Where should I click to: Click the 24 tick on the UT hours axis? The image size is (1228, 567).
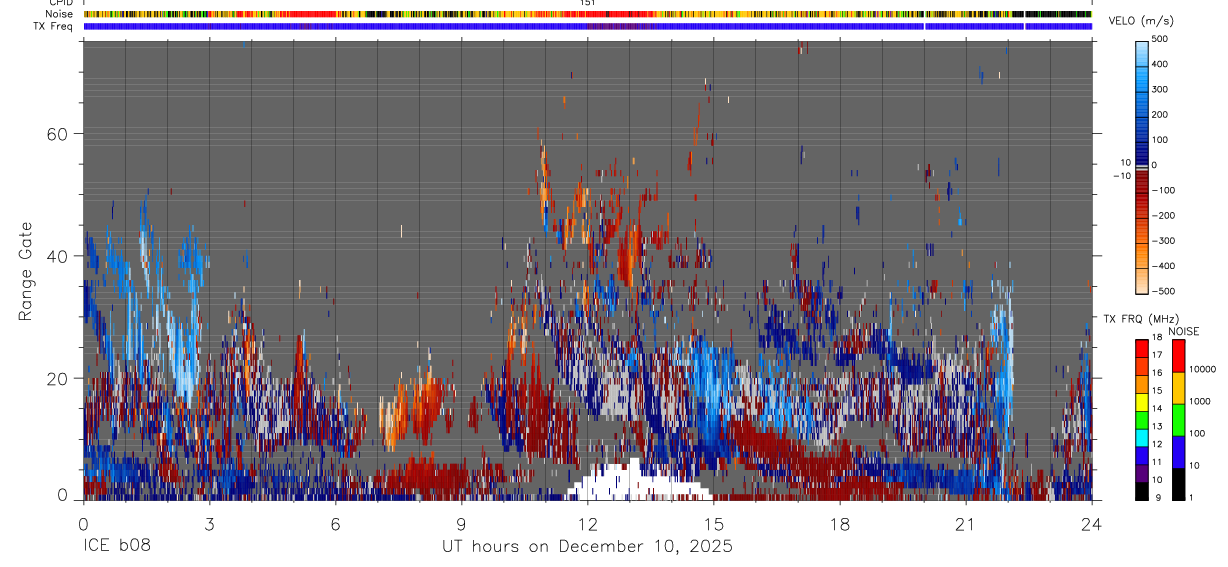coord(1092,524)
